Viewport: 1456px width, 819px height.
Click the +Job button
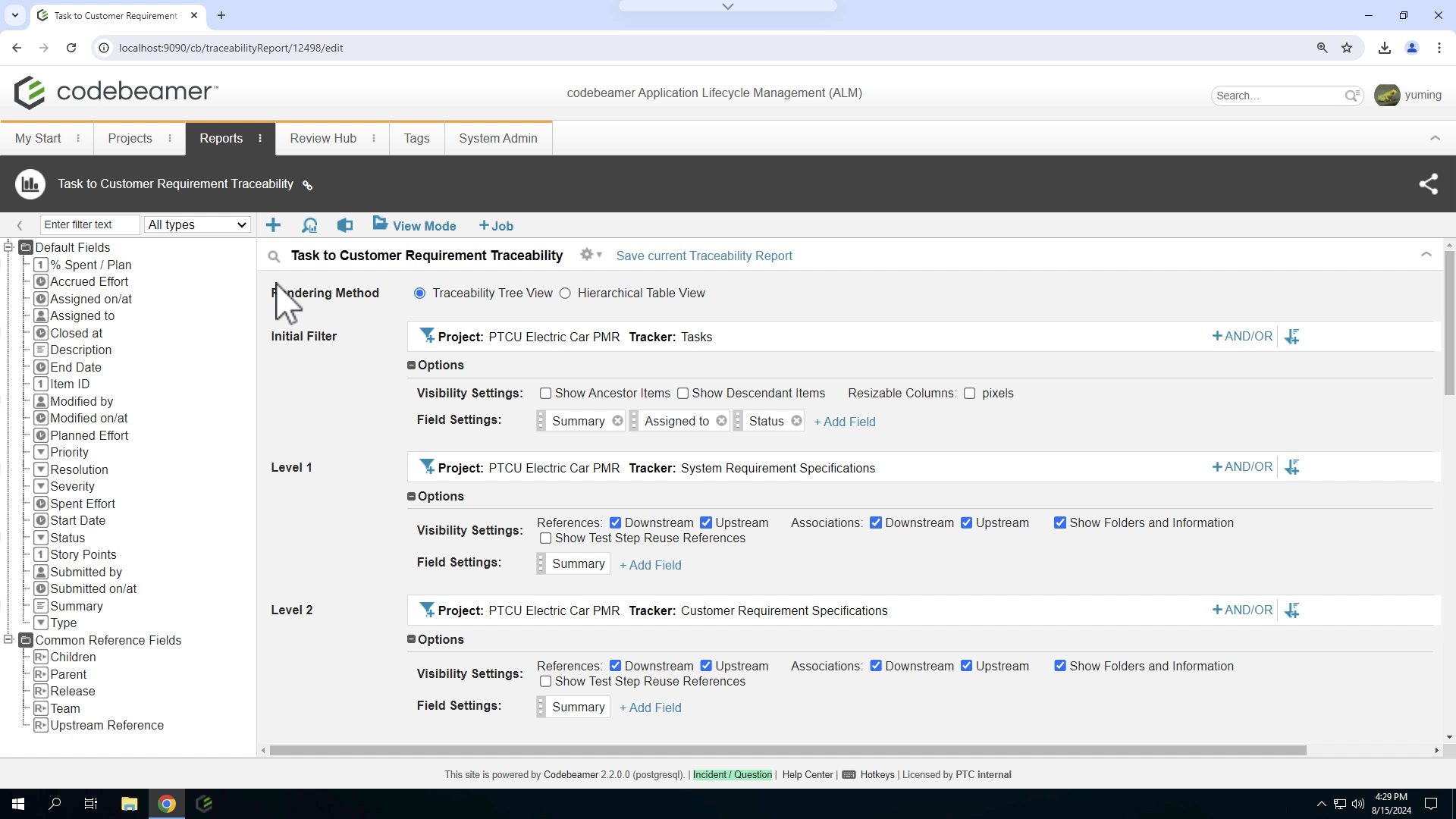496,226
